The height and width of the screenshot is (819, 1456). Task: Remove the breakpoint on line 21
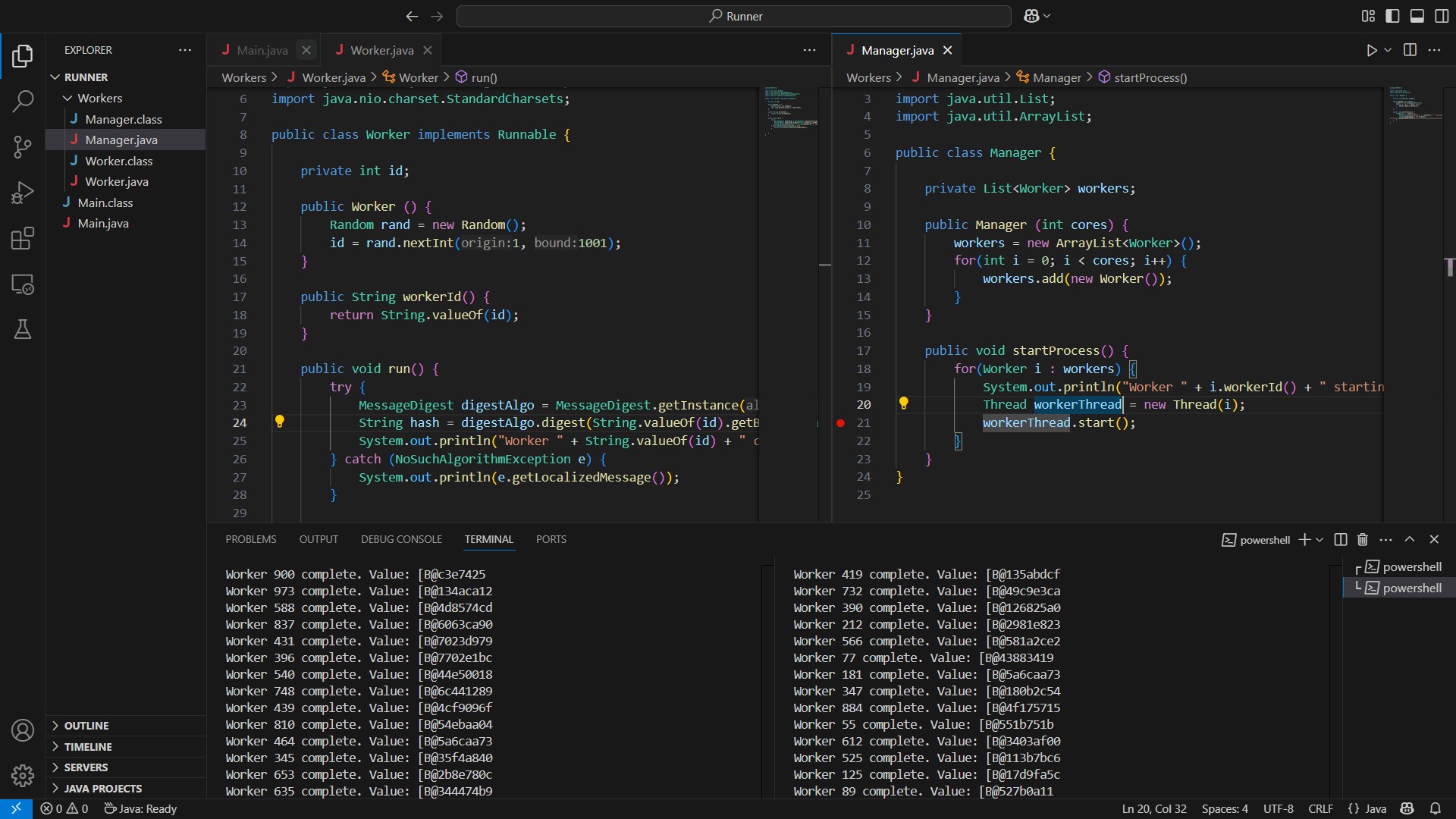point(840,423)
